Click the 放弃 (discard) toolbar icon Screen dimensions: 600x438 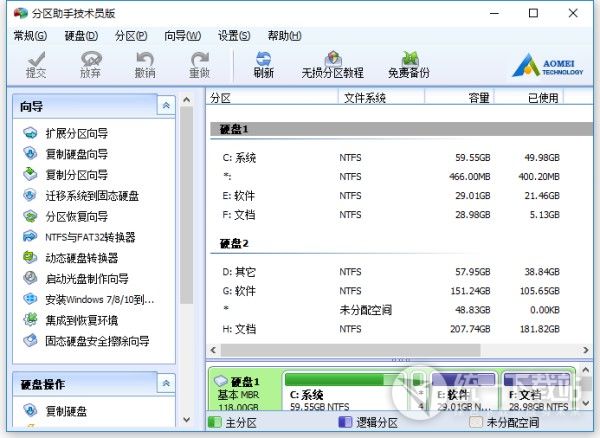(91, 59)
